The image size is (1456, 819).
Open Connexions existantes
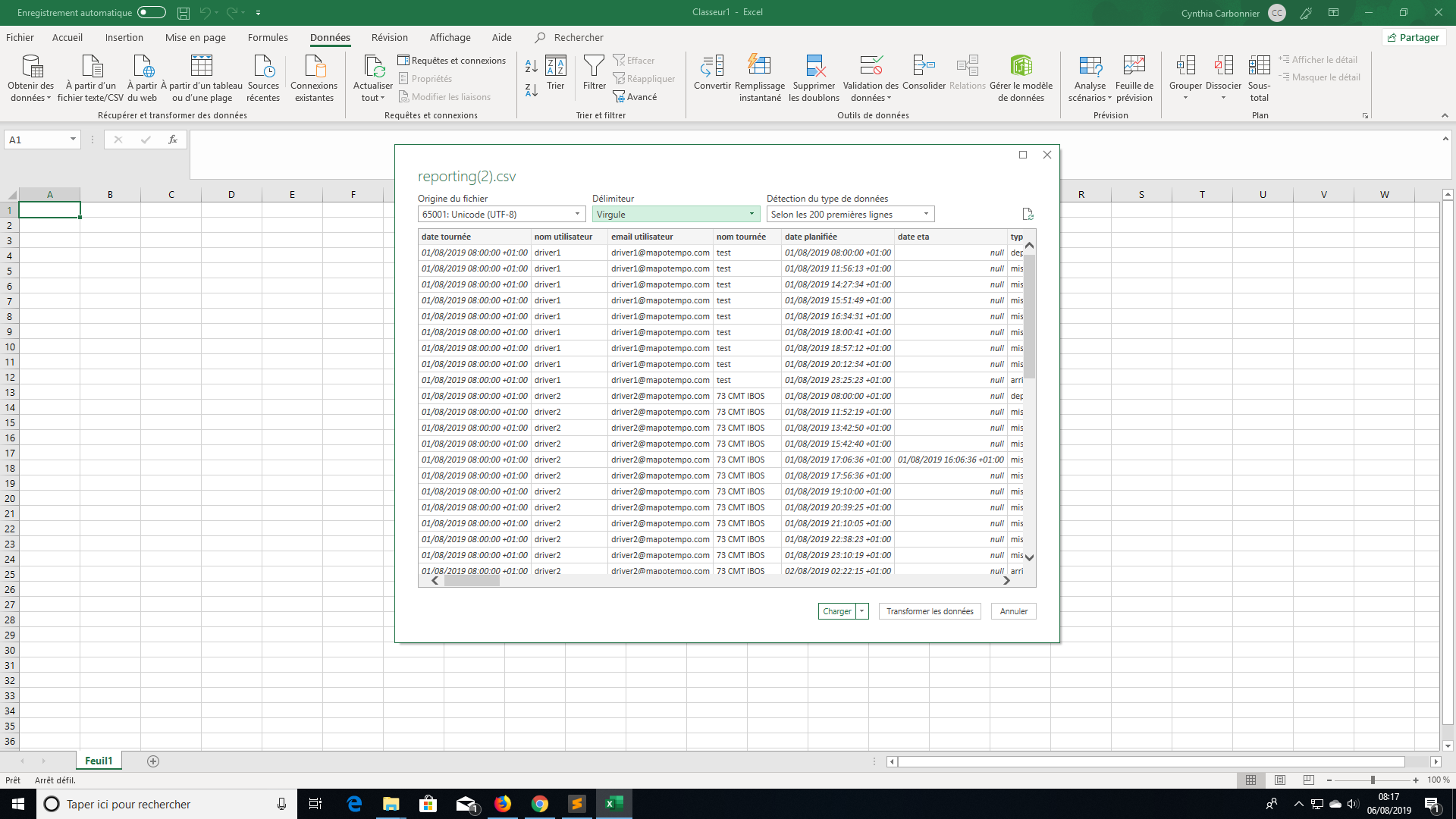point(314,78)
